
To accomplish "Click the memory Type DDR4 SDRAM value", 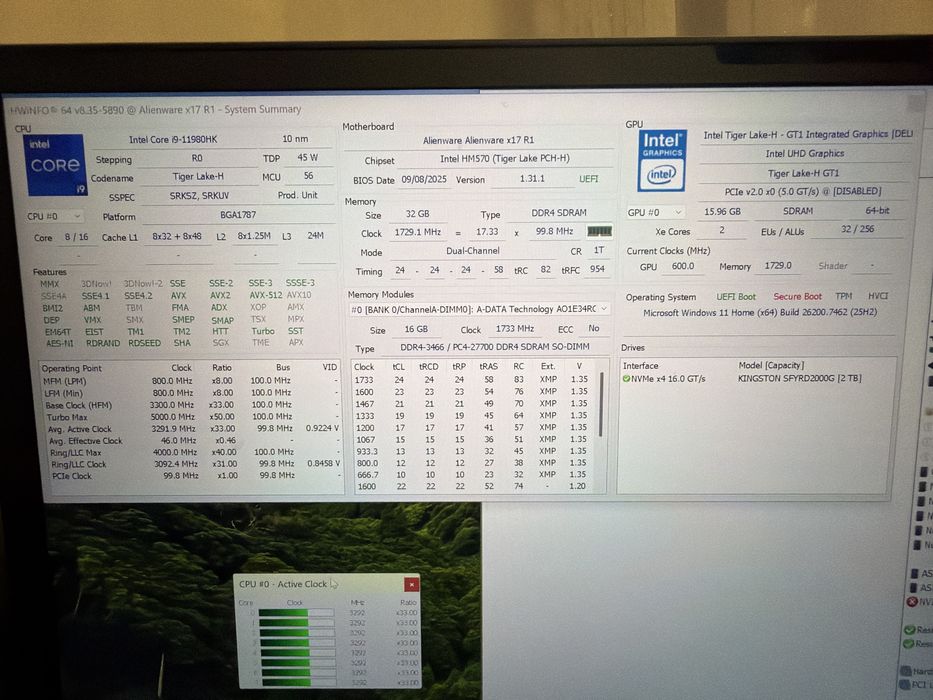I will 559,212.
